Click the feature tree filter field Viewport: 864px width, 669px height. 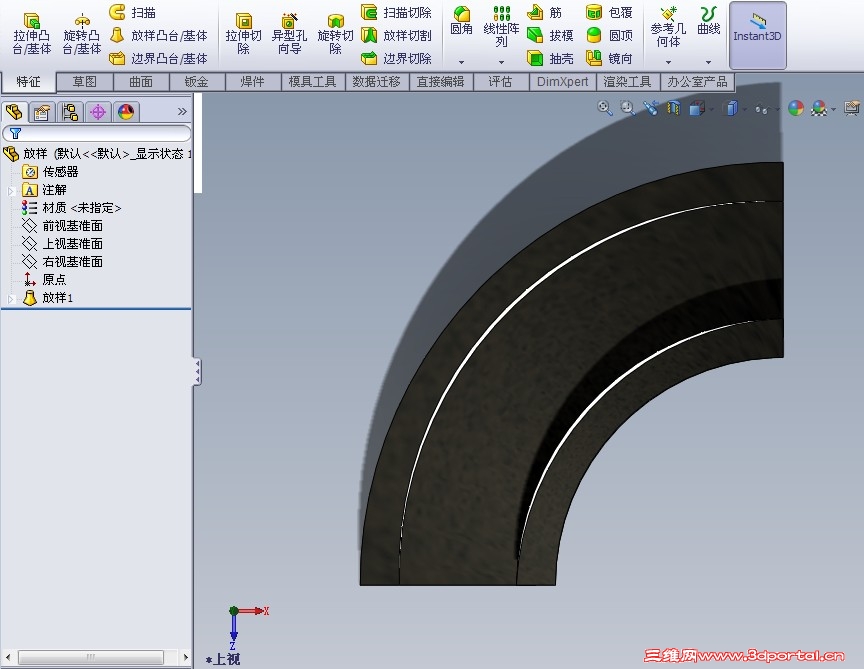point(97,133)
